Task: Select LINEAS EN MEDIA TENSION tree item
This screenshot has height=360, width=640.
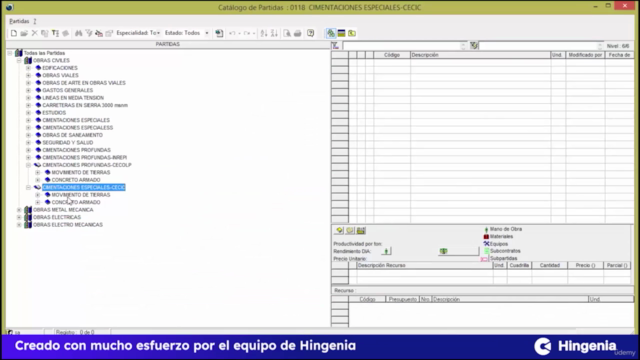Action: (73, 98)
